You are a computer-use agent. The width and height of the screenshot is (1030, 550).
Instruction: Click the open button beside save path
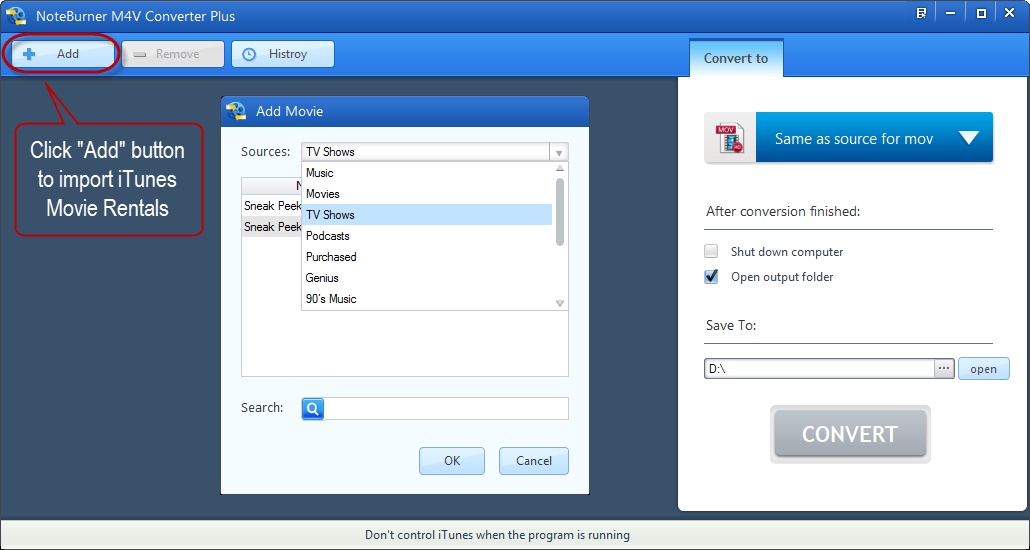[x=983, y=369]
